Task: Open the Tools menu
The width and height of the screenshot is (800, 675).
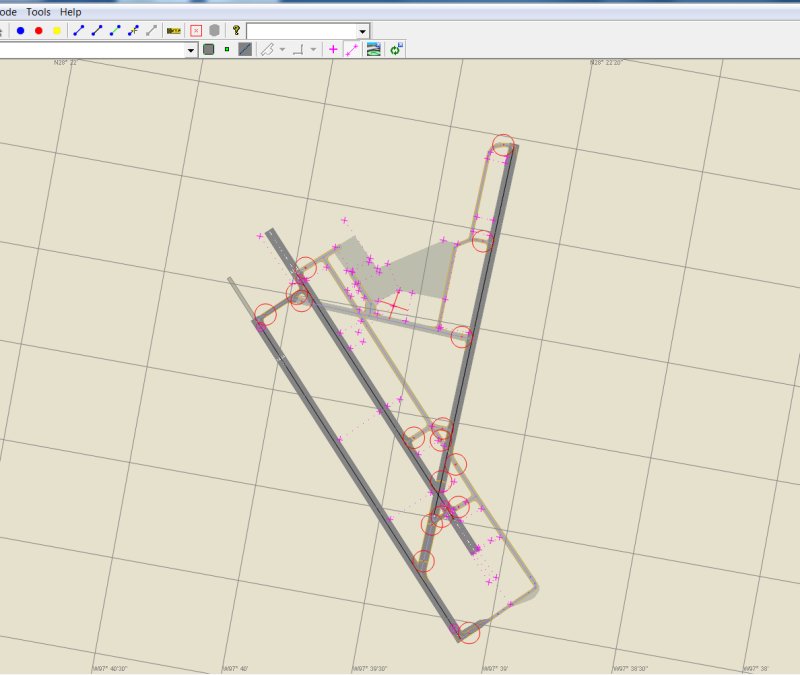Action: coord(38,12)
